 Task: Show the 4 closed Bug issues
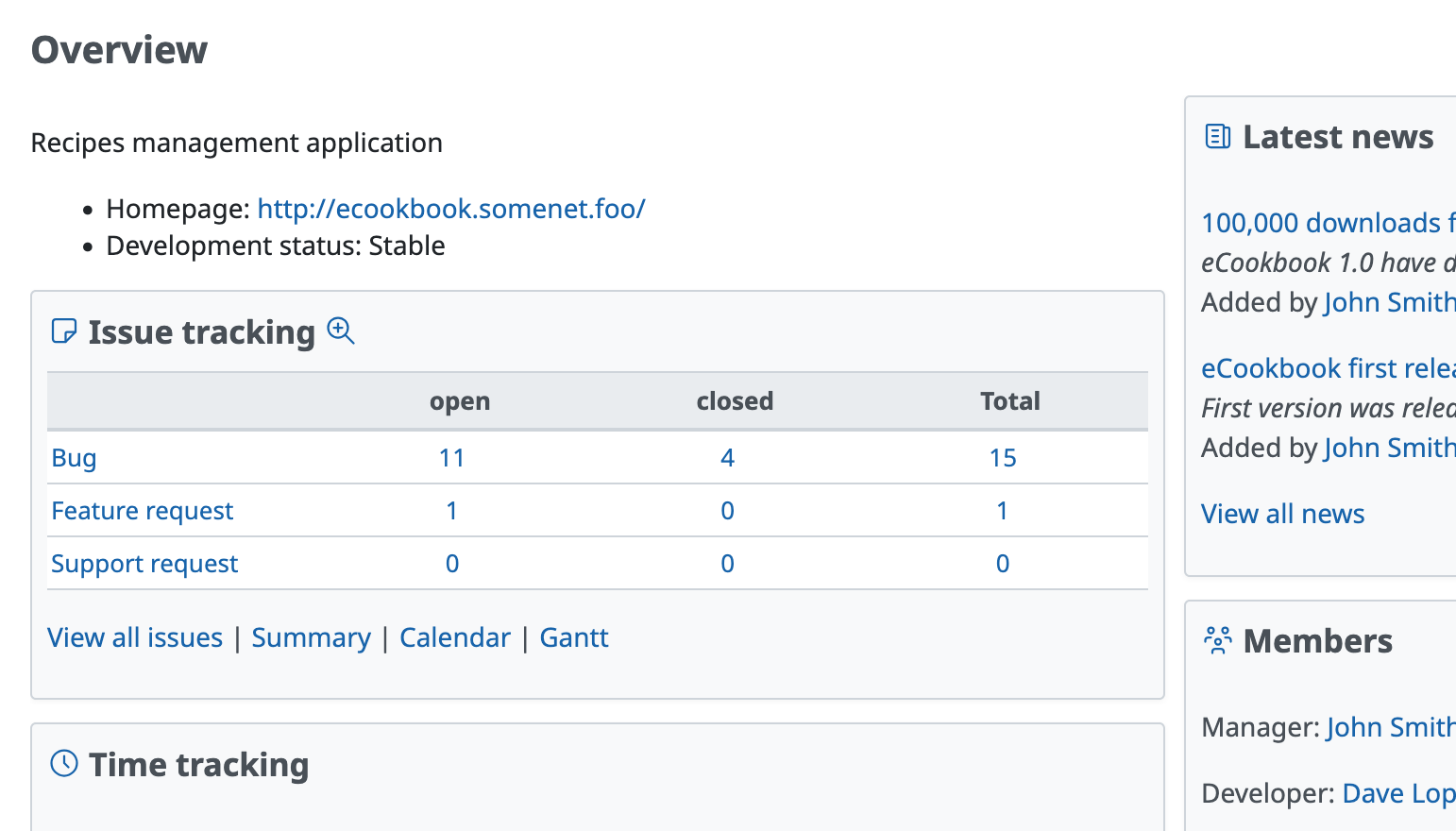[x=727, y=458]
